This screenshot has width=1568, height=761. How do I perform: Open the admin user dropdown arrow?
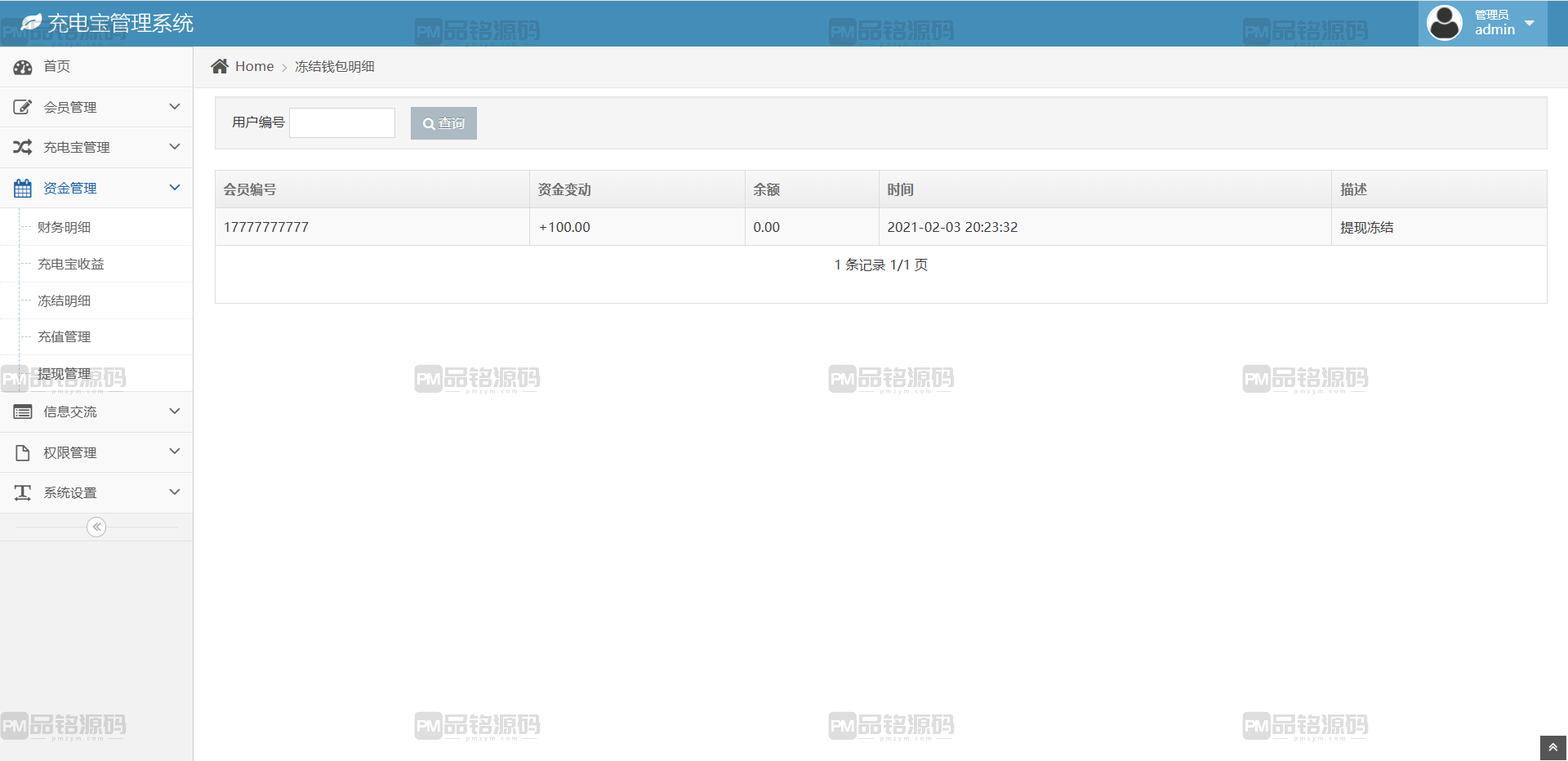click(1530, 24)
